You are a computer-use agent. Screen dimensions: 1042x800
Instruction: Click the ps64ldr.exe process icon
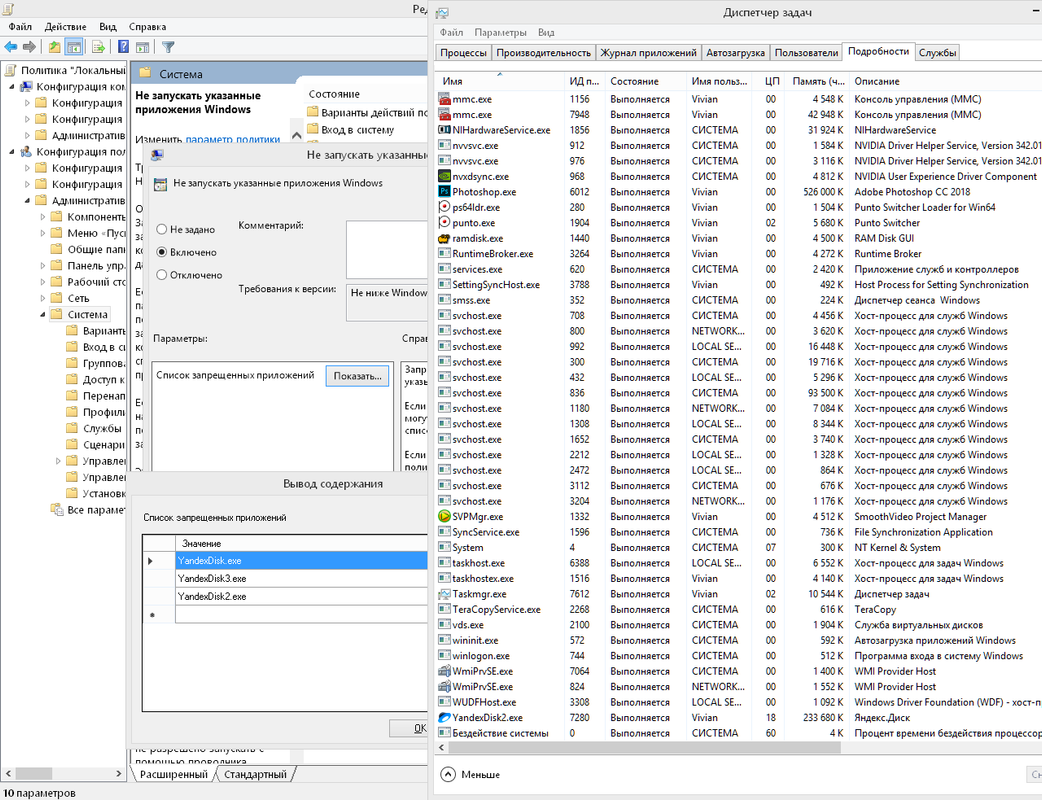(445, 207)
